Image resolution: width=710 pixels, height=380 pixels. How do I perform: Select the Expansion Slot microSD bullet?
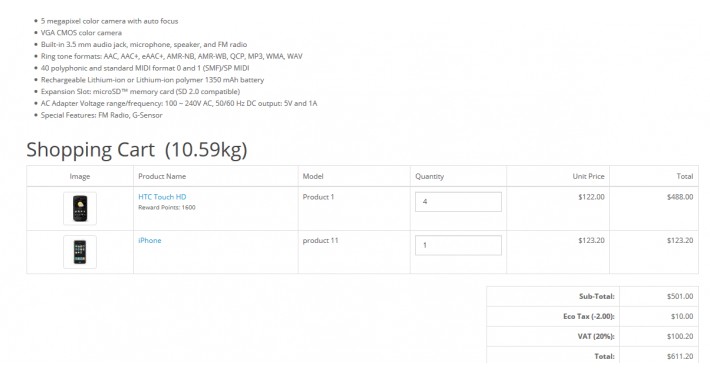[140, 91]
